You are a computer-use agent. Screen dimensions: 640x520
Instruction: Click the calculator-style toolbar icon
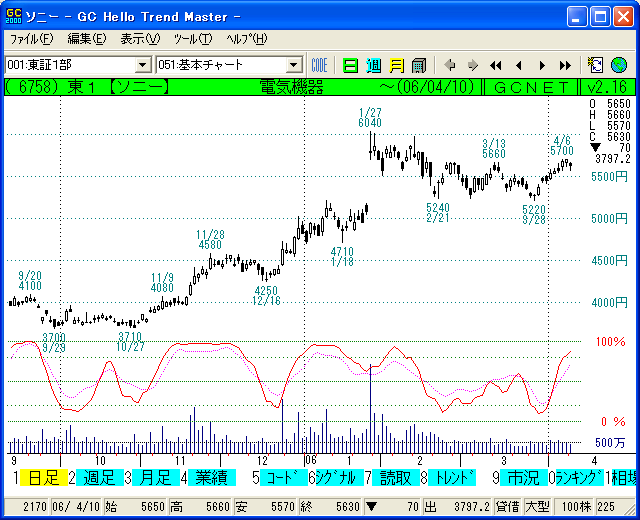click(419, 65)
